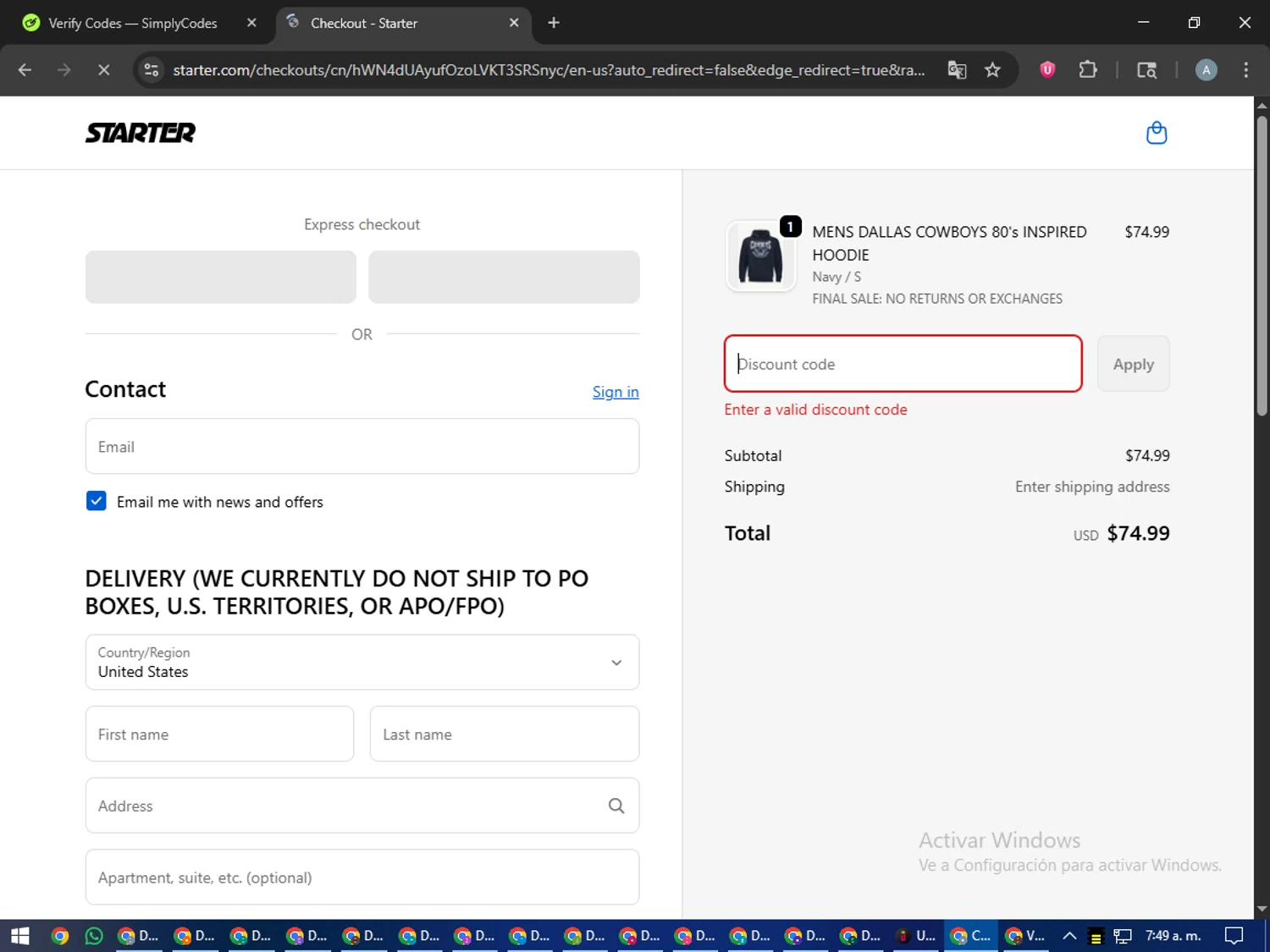Open the tab search icon in the toolbar

click(1146, 70)
